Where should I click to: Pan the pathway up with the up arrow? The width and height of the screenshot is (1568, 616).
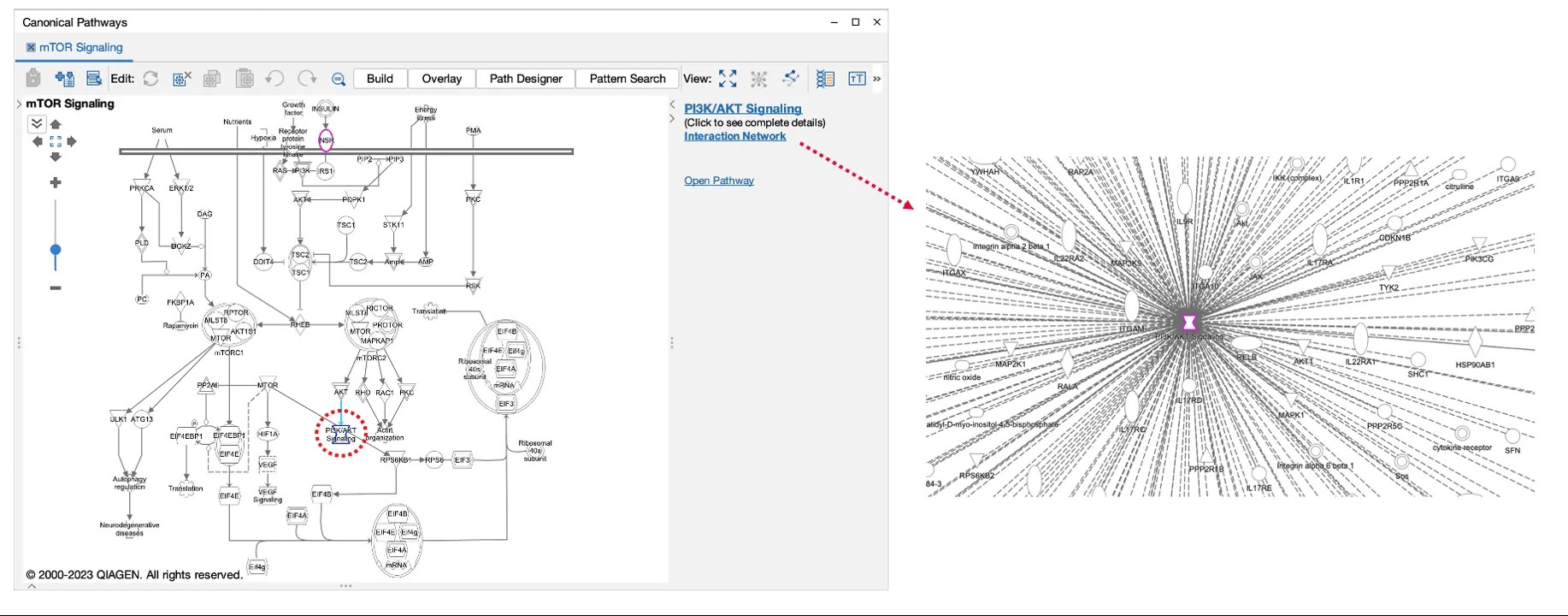click(56, 125)
